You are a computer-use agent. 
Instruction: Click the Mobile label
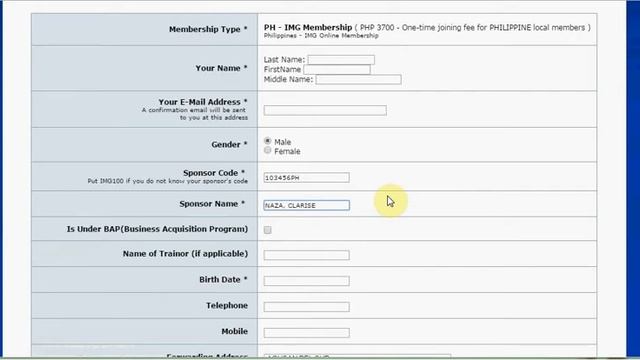pos(235,331)
